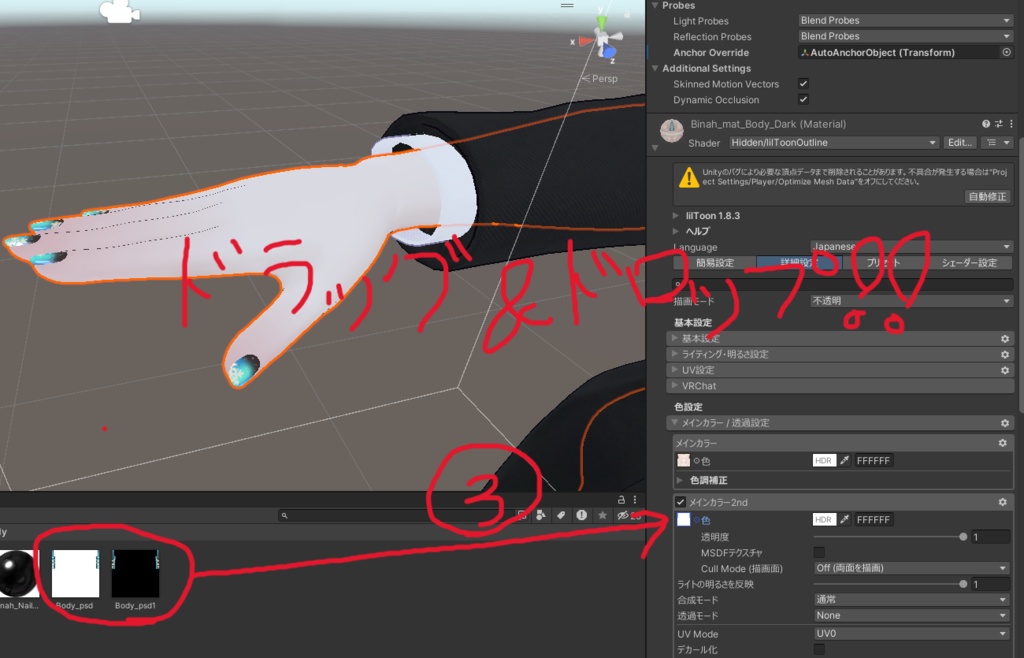This screenshot has height=658, width=1024.
Task: Click the warning triangle icon in the message box
Action: coord(688,178)
